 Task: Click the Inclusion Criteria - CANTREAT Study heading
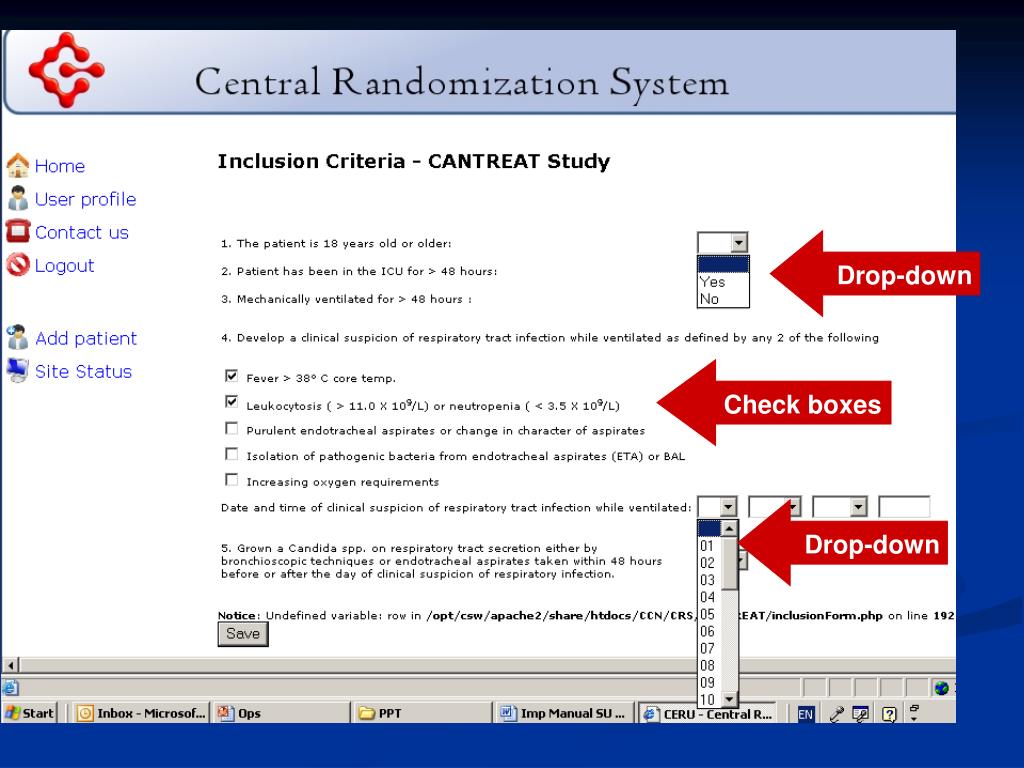point(413,161)
